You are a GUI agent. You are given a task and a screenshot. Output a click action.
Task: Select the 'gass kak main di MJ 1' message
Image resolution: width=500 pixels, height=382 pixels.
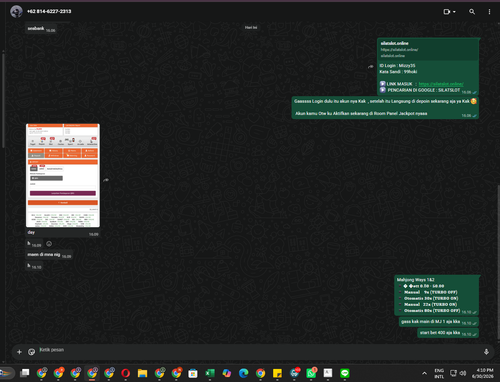tap(439, 322)
